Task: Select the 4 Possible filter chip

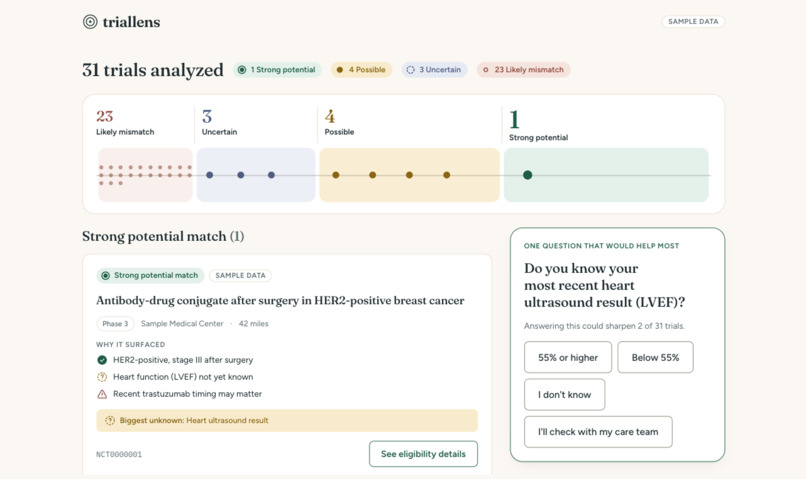Action: point(361,70)
